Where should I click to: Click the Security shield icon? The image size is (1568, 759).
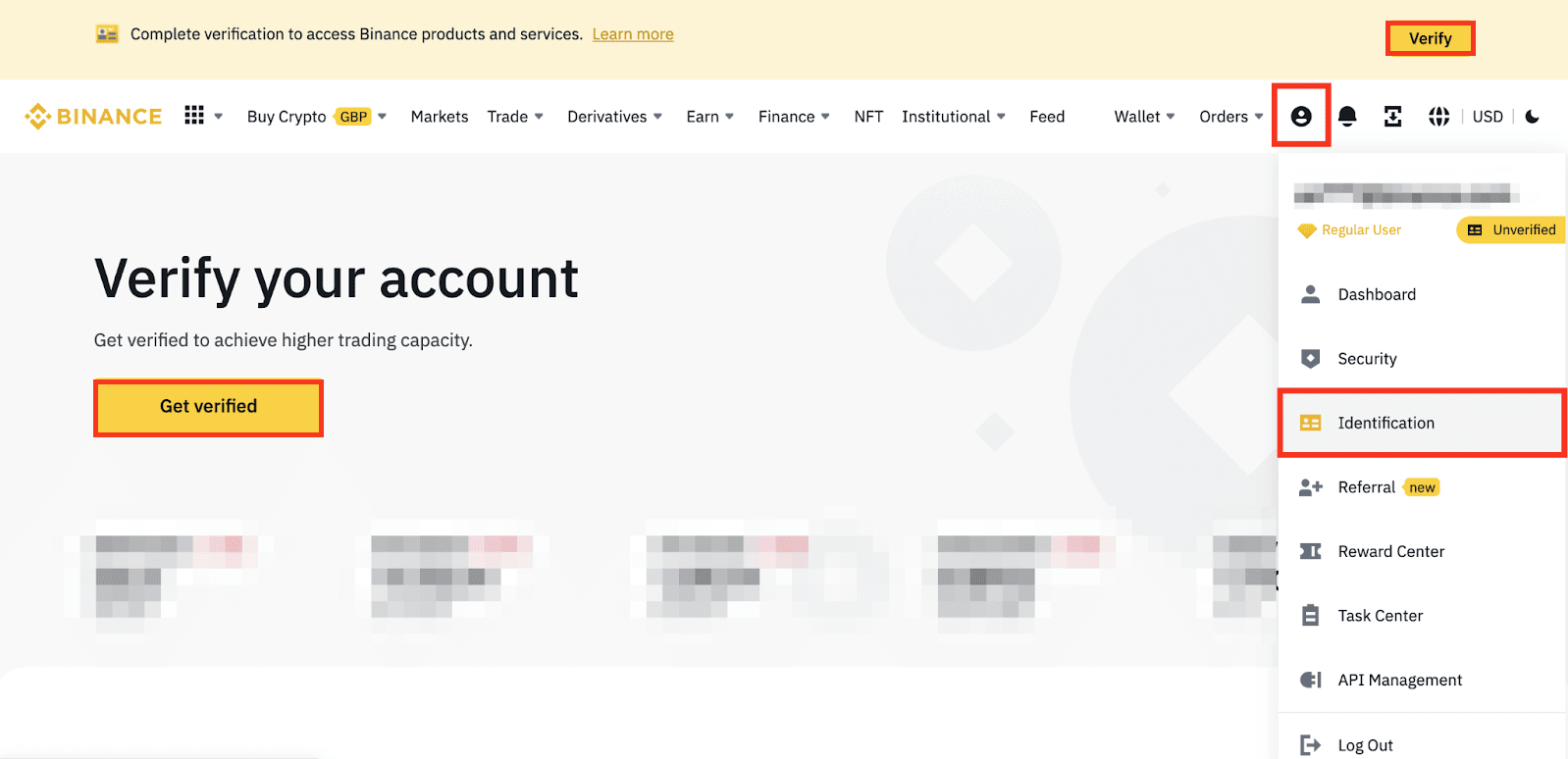pyautogui.click(x=1310, y=359)
